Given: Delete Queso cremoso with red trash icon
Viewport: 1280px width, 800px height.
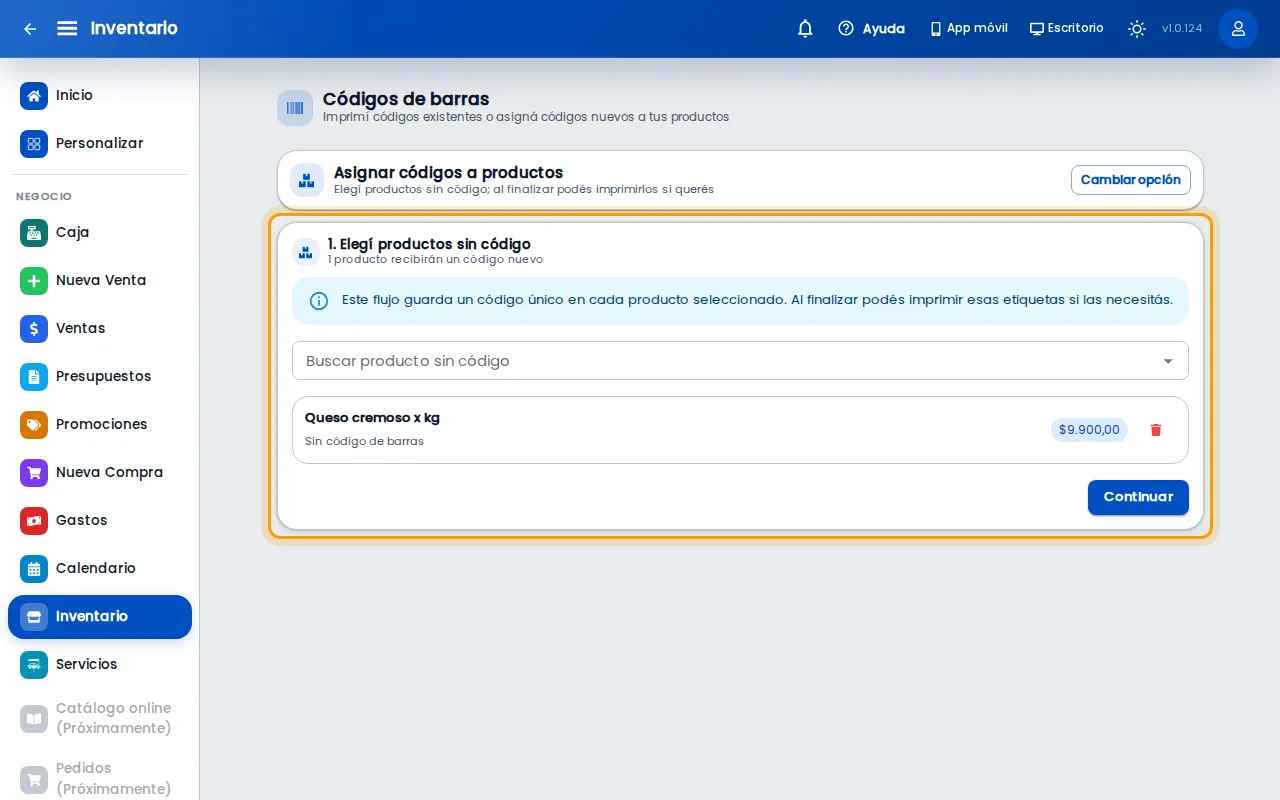Looking at the screenshot, I should (x=1156, y=430).
